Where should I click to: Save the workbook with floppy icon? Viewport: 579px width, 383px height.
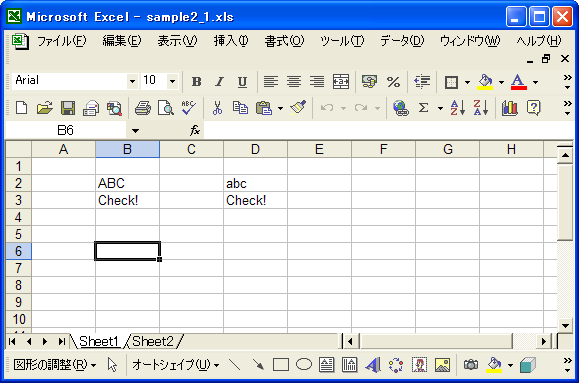pos(68,108)
